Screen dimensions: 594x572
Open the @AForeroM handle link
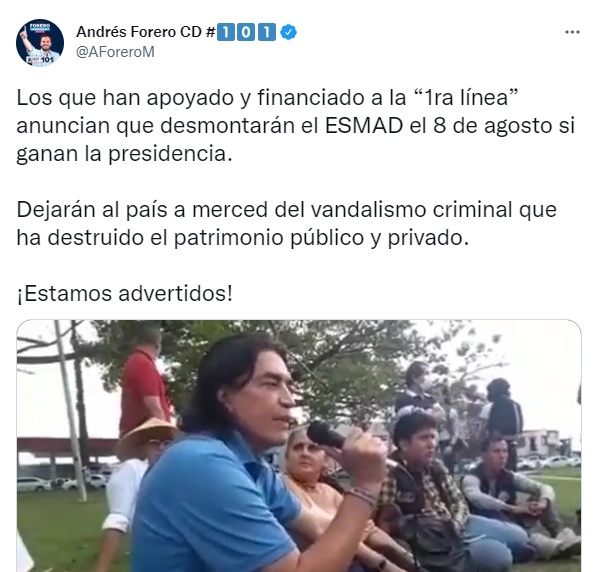coord(115,52)
